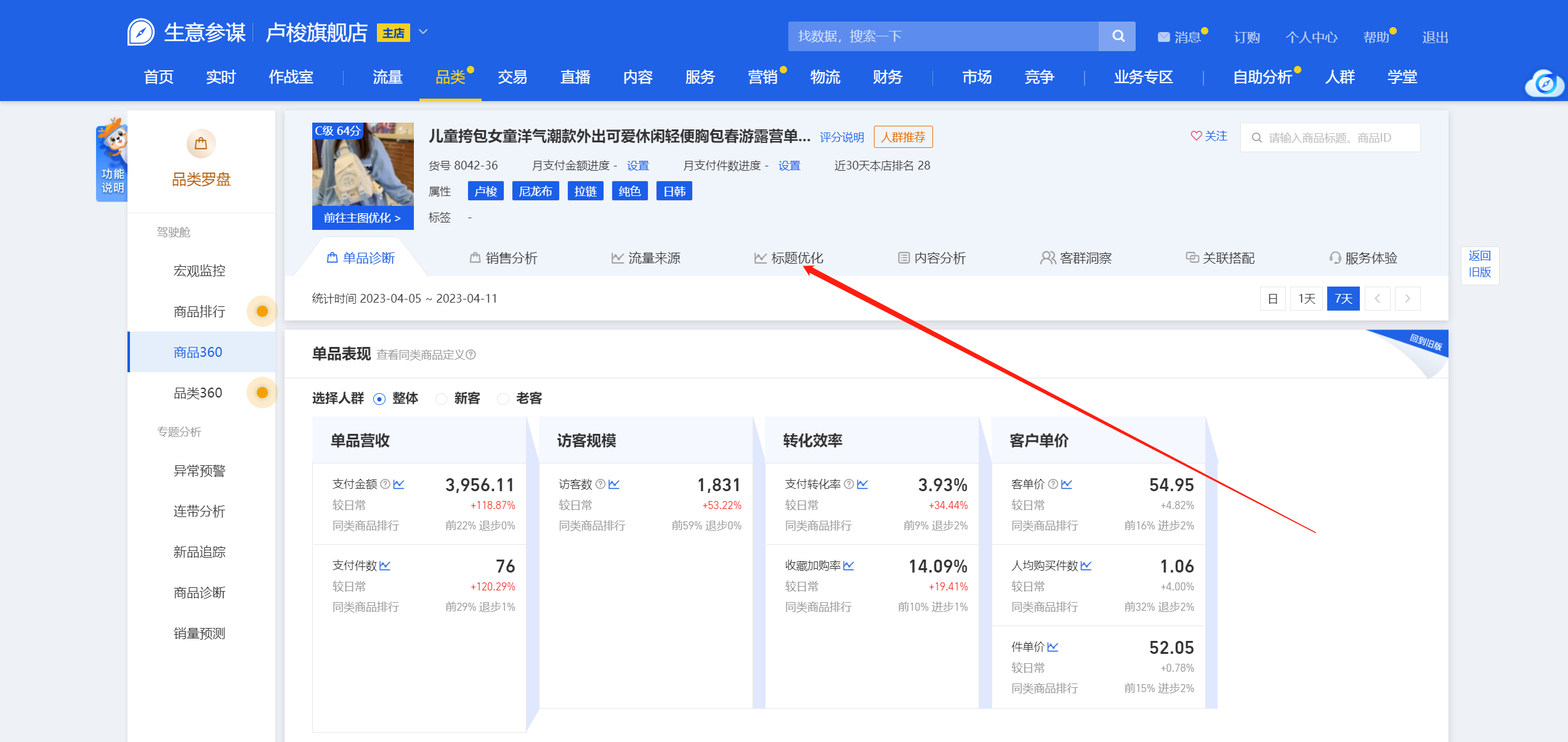Screen dimensions: 1568x742
Task: Click the 品类罗盘 bag icon
Action: 201,144
